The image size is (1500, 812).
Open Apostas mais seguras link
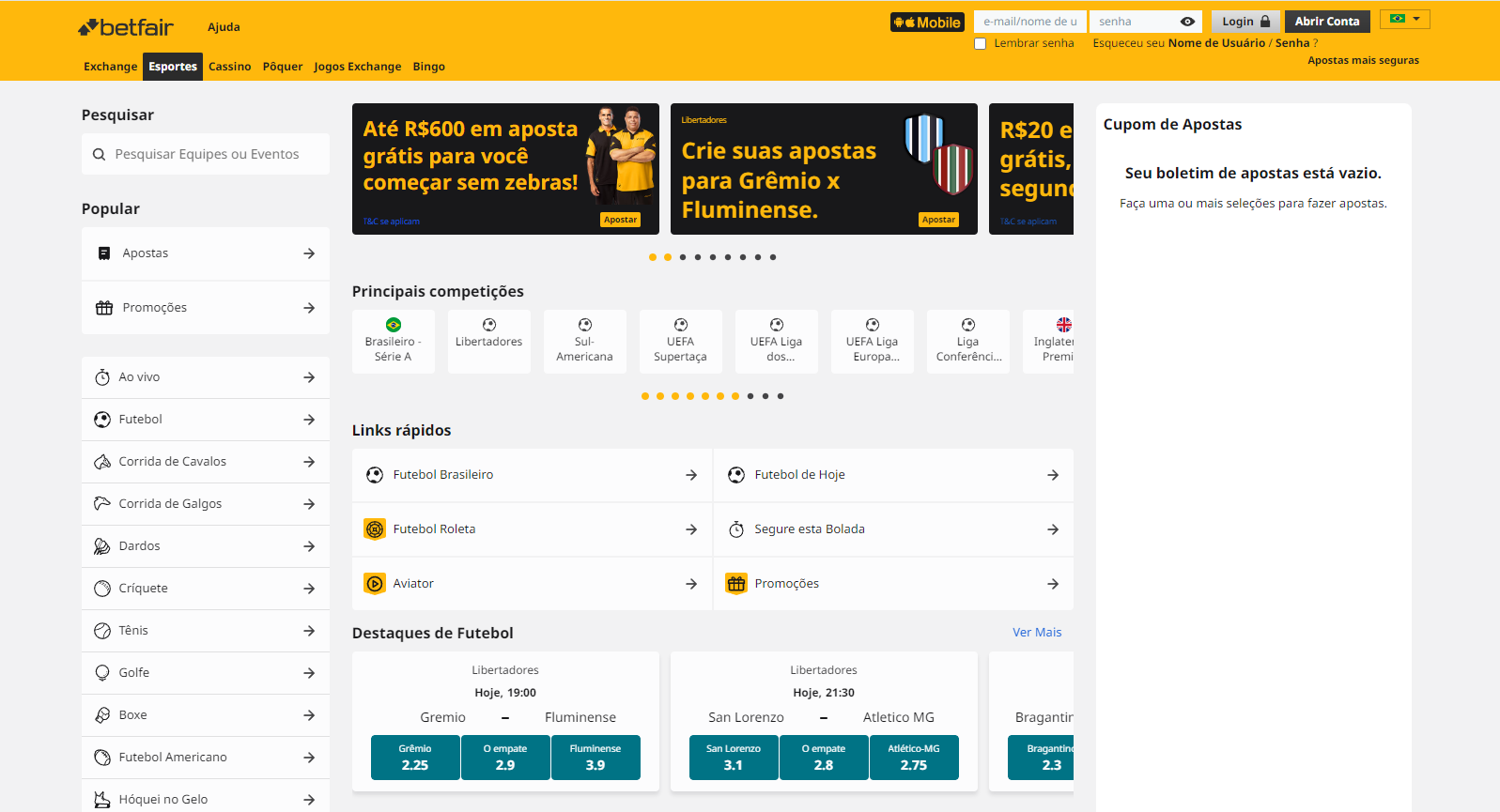(x=1363, y=60)
